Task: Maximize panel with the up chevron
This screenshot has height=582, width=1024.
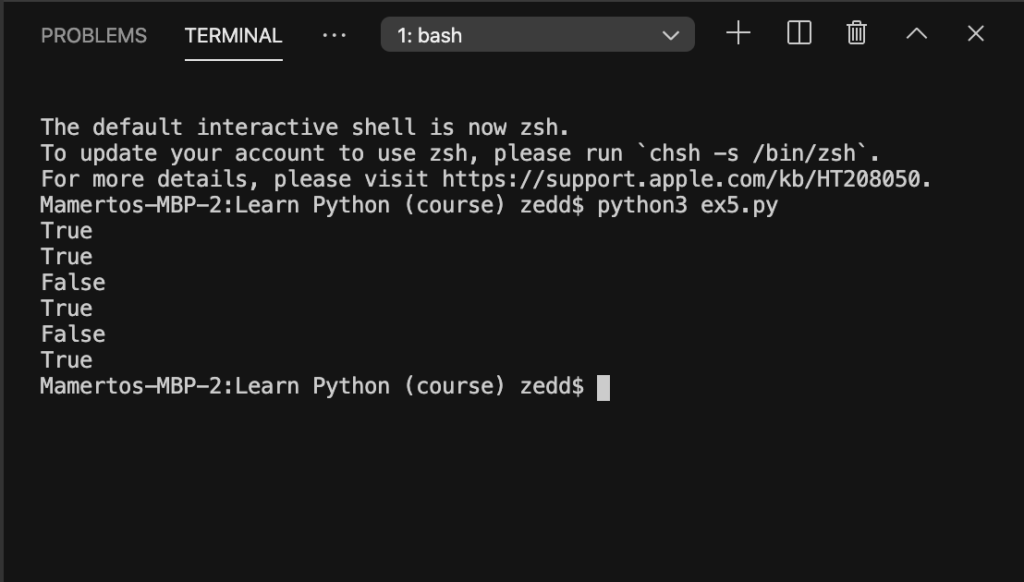Action: [916, 33]
